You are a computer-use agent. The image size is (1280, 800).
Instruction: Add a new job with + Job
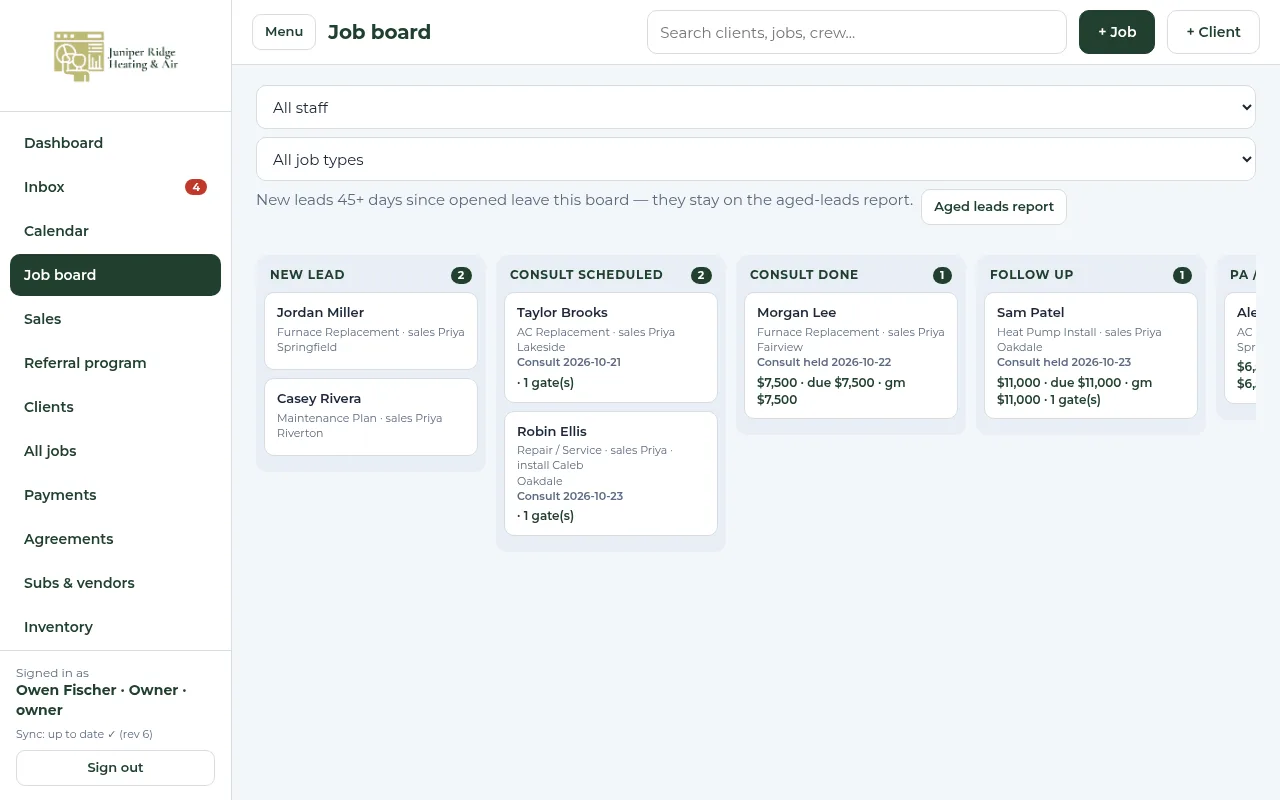[x=1117, y=32]
